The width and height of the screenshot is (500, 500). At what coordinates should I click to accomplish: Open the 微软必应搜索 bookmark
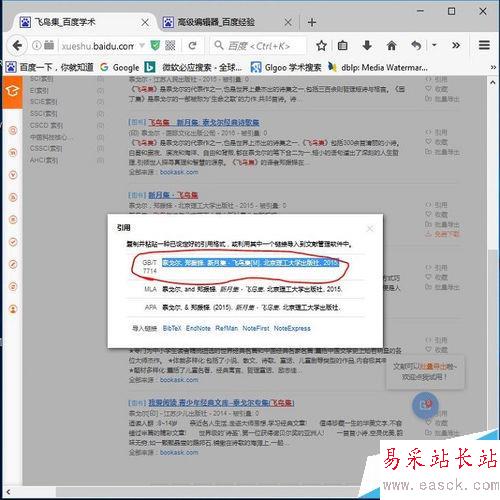(x=194, y=67)
